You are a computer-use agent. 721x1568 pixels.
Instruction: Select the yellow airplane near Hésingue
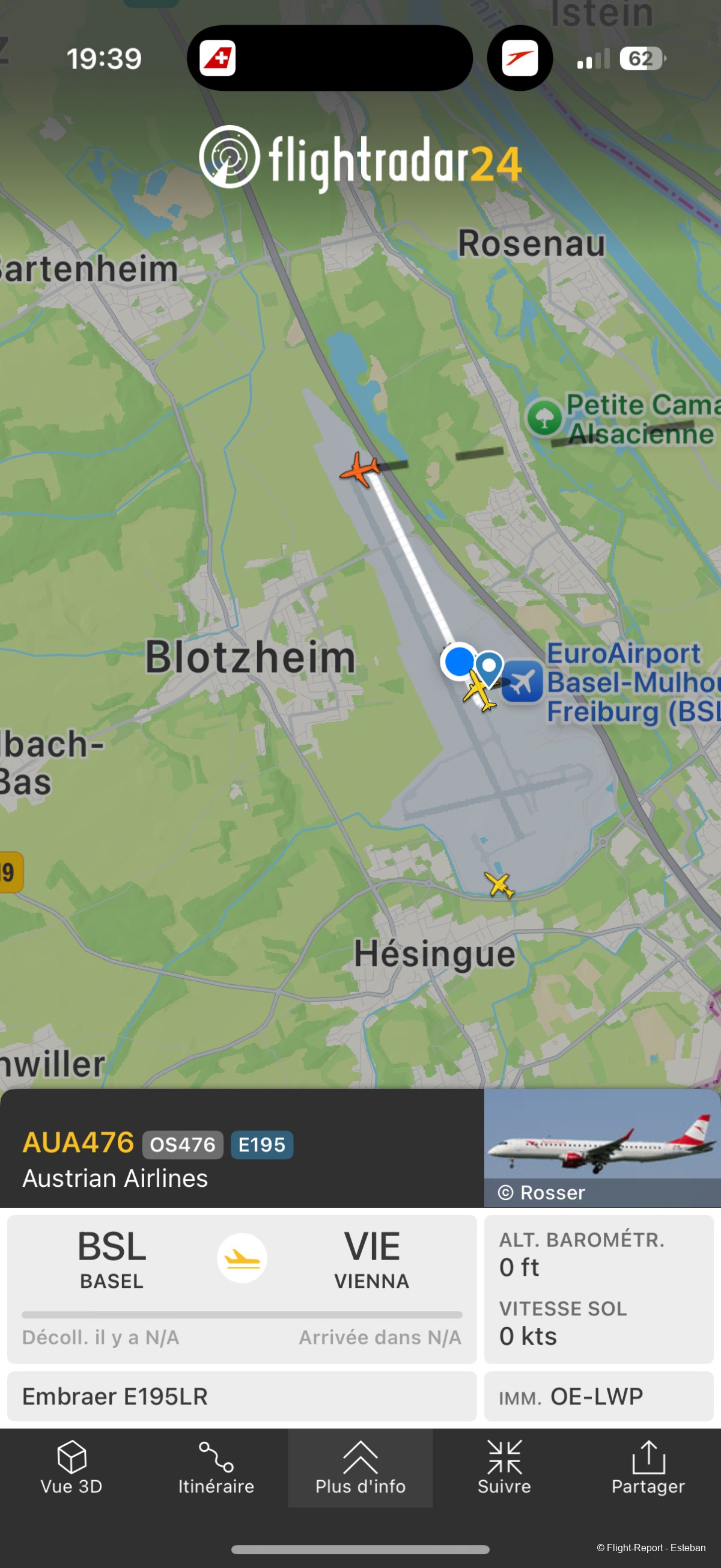tap(499, 884)
